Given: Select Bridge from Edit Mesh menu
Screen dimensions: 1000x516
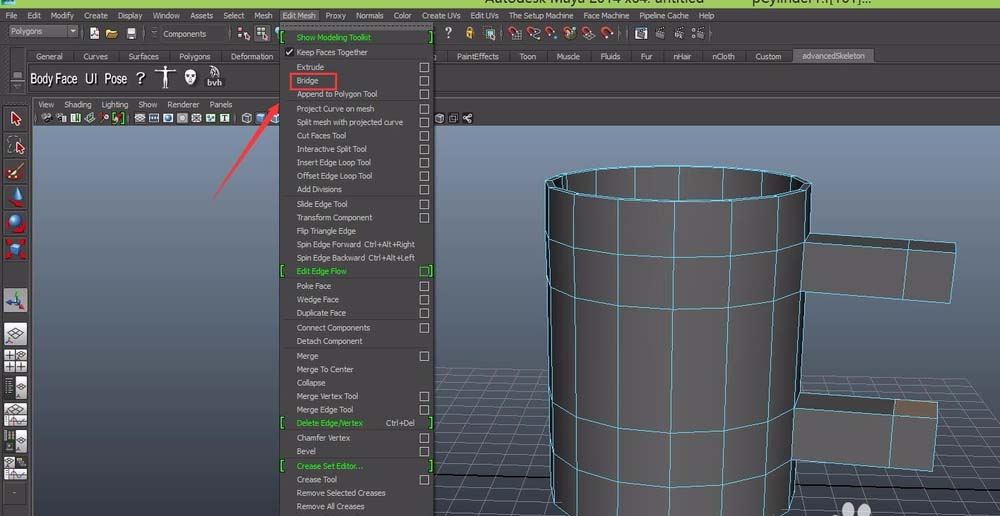Looking at the screenshot, I should 308,81.
